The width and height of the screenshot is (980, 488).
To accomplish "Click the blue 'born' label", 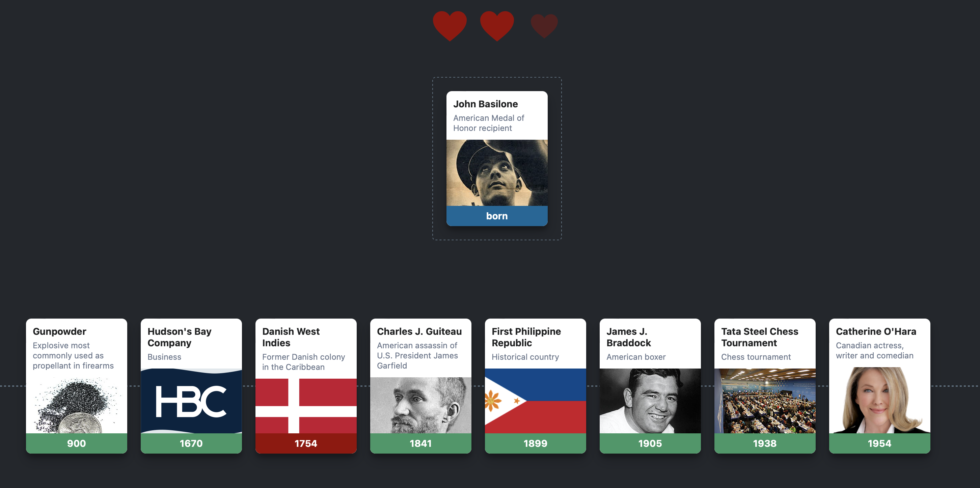I will pyautogui.click(x=497, y=216).
